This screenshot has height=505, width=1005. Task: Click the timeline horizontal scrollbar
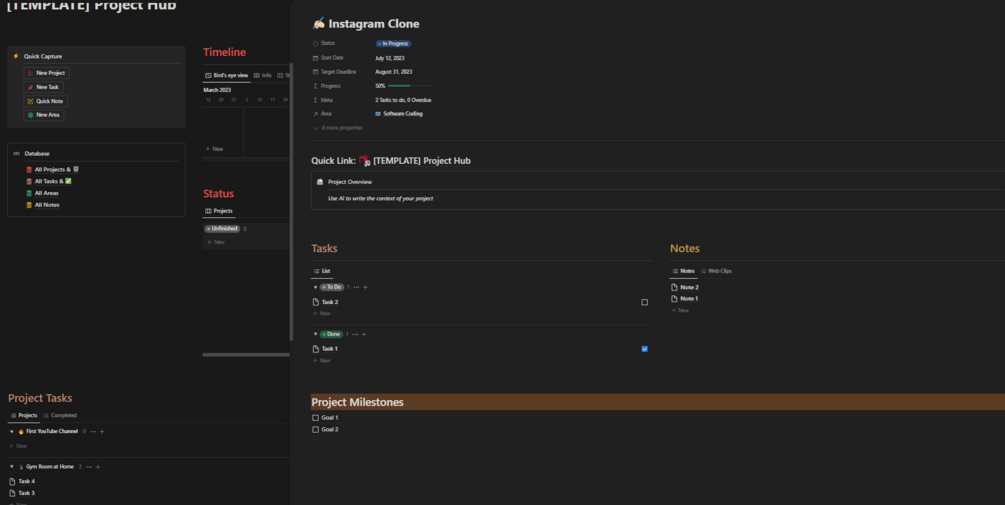point(246,354)
